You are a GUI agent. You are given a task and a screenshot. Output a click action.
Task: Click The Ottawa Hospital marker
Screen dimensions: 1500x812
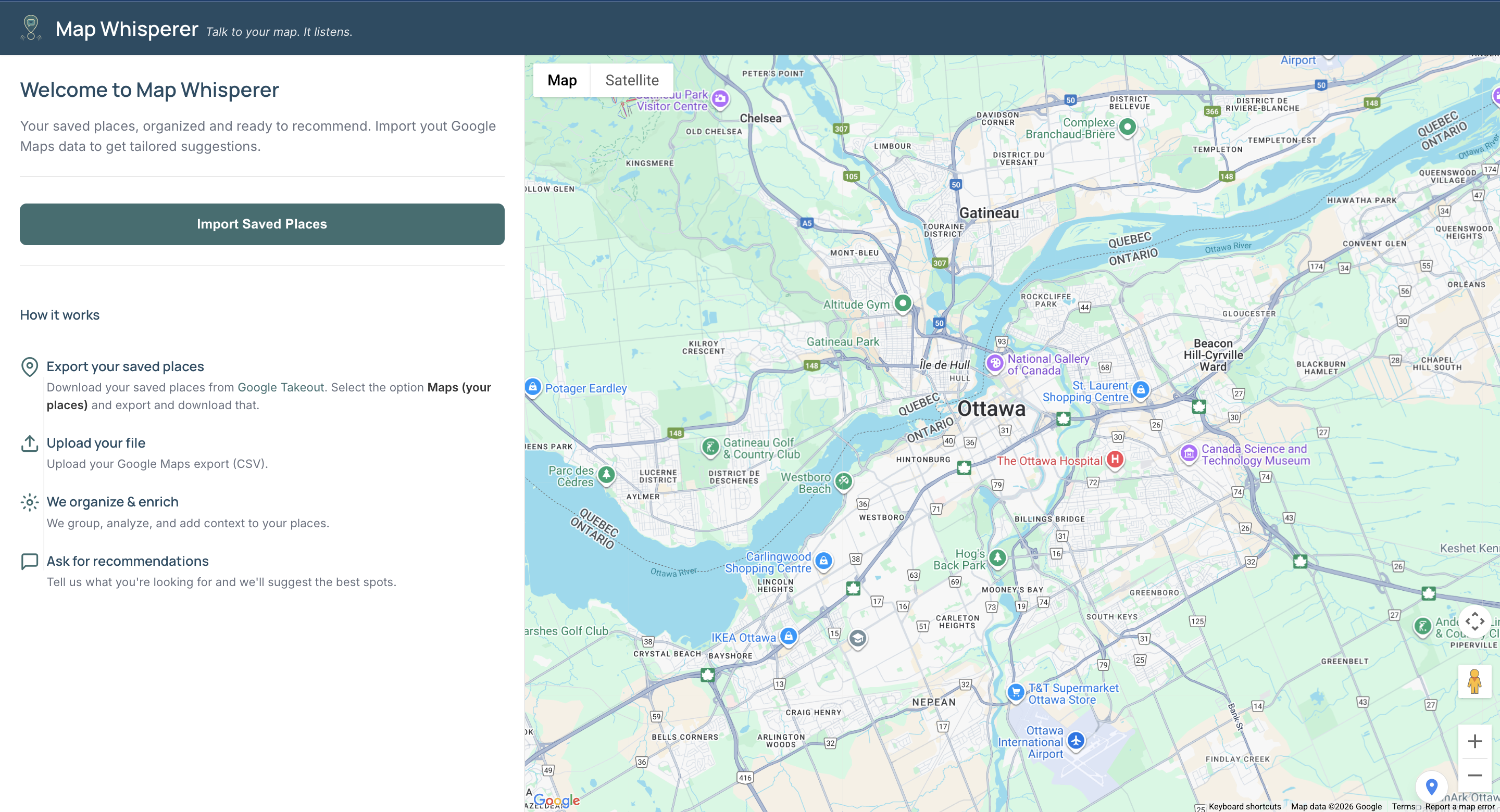[1115, 459]
